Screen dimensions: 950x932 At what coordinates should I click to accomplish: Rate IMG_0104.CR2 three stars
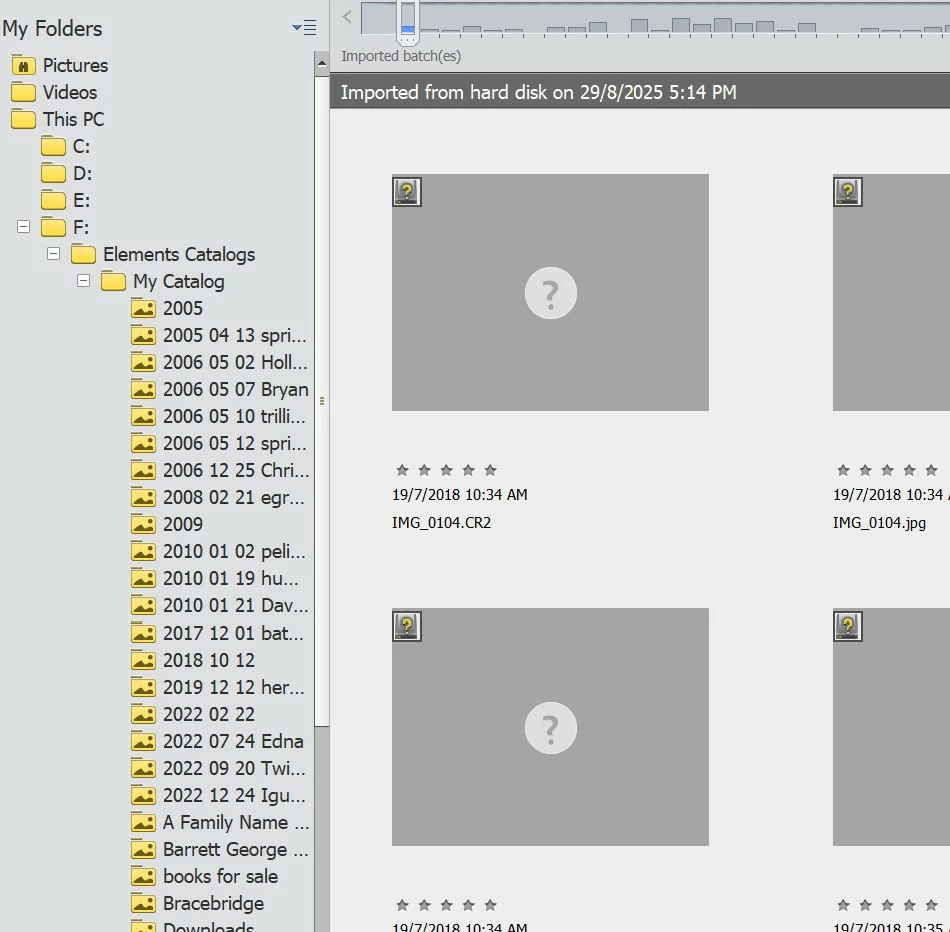click(447, 470)
